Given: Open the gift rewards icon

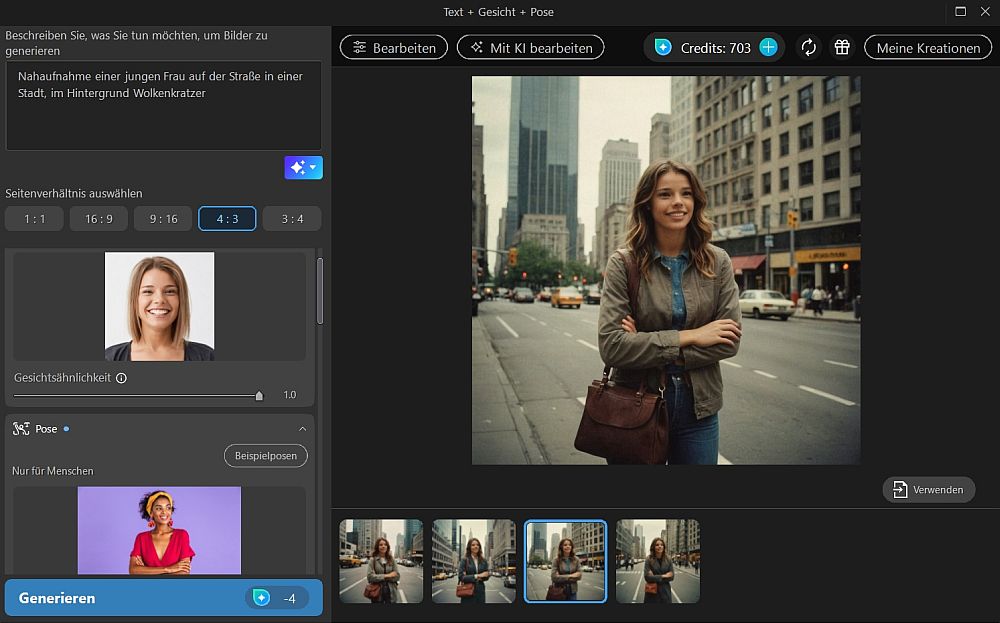Looking at the screenshot, I should tap(842, 47).
